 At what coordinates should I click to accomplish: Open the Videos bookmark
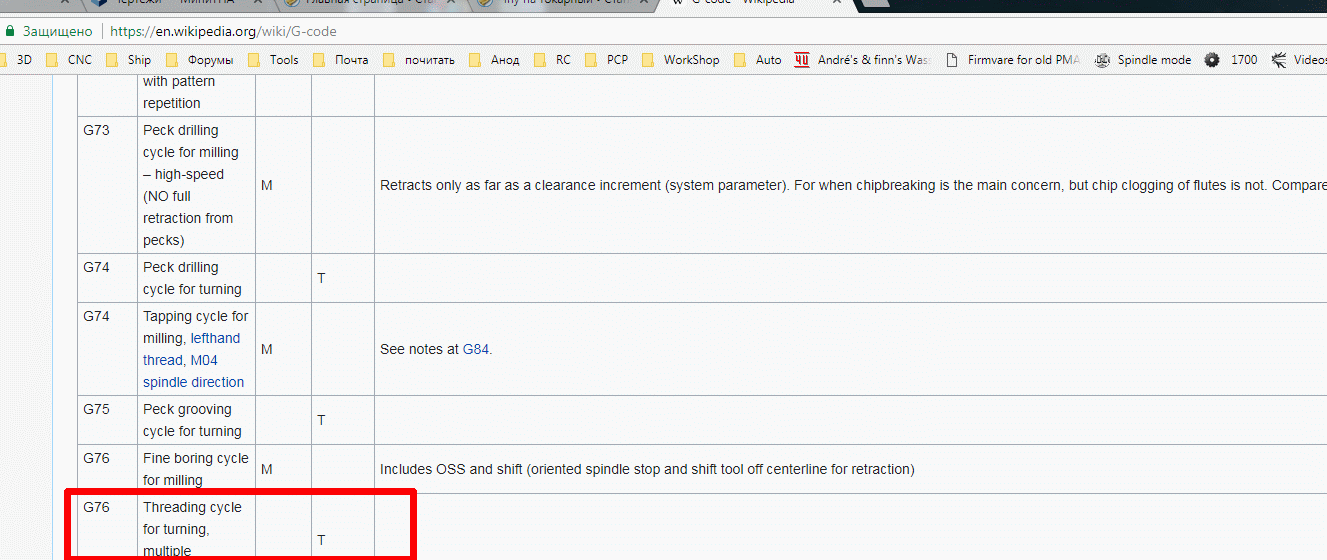click(x=1299, y=60)
